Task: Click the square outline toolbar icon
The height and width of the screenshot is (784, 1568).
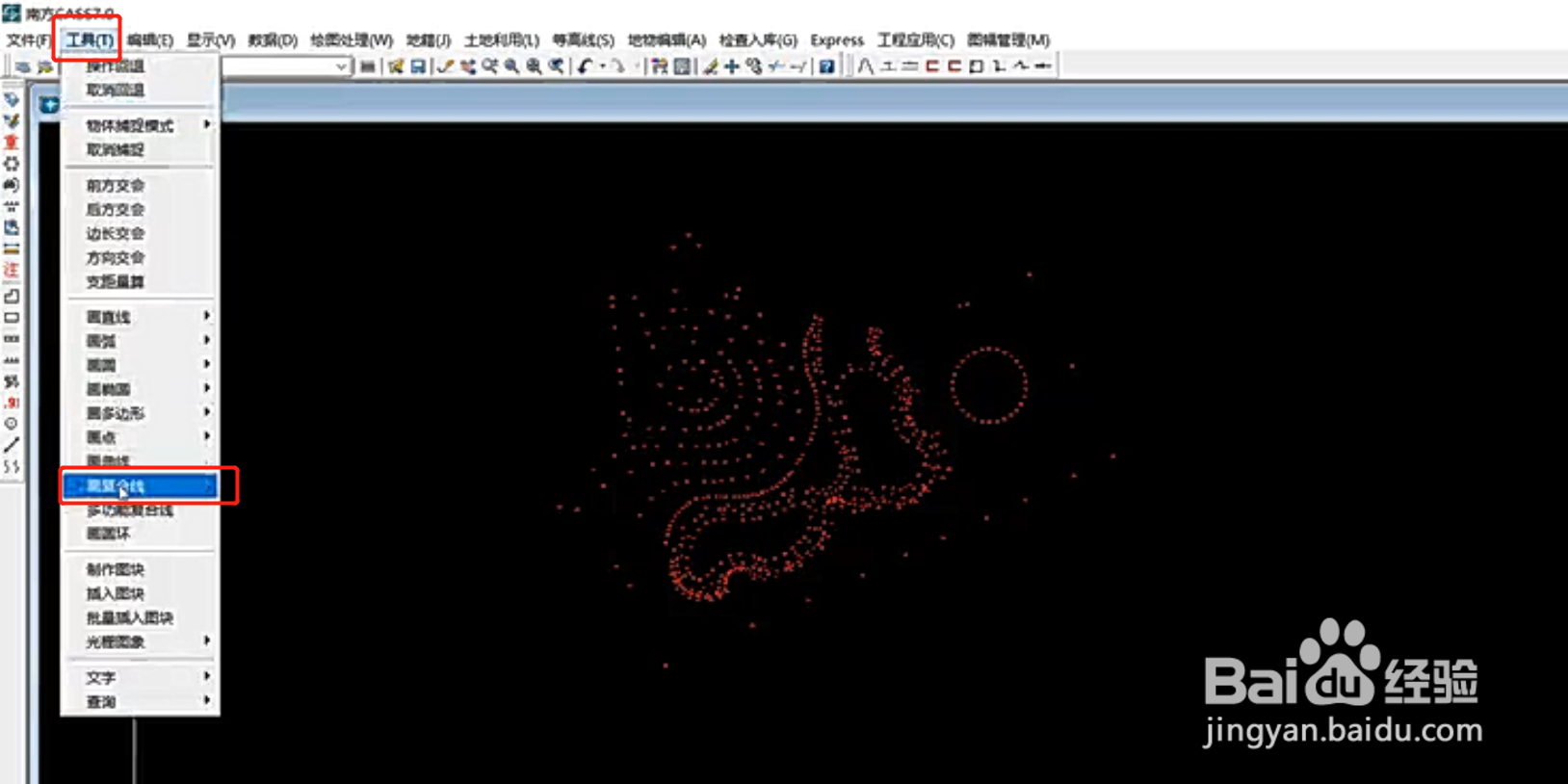Action: point(976,66)
